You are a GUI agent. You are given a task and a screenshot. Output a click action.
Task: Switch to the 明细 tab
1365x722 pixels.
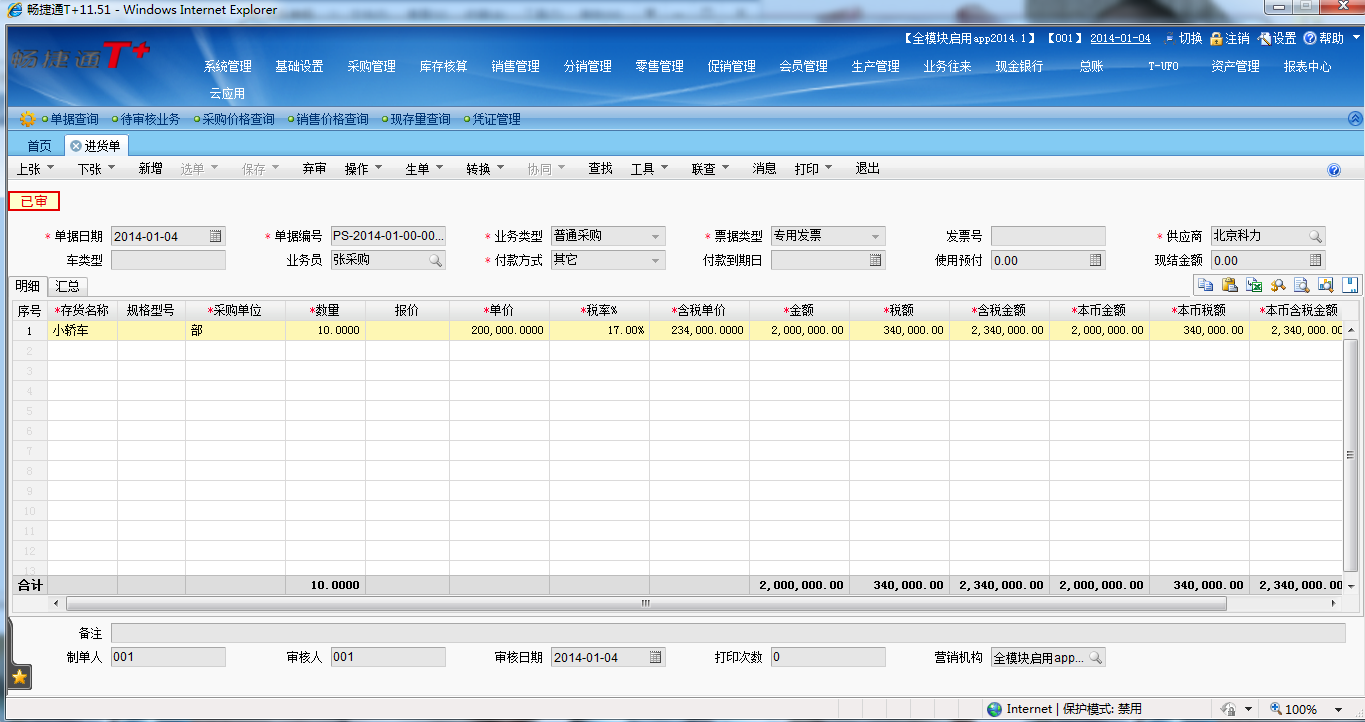click(28, 285)
